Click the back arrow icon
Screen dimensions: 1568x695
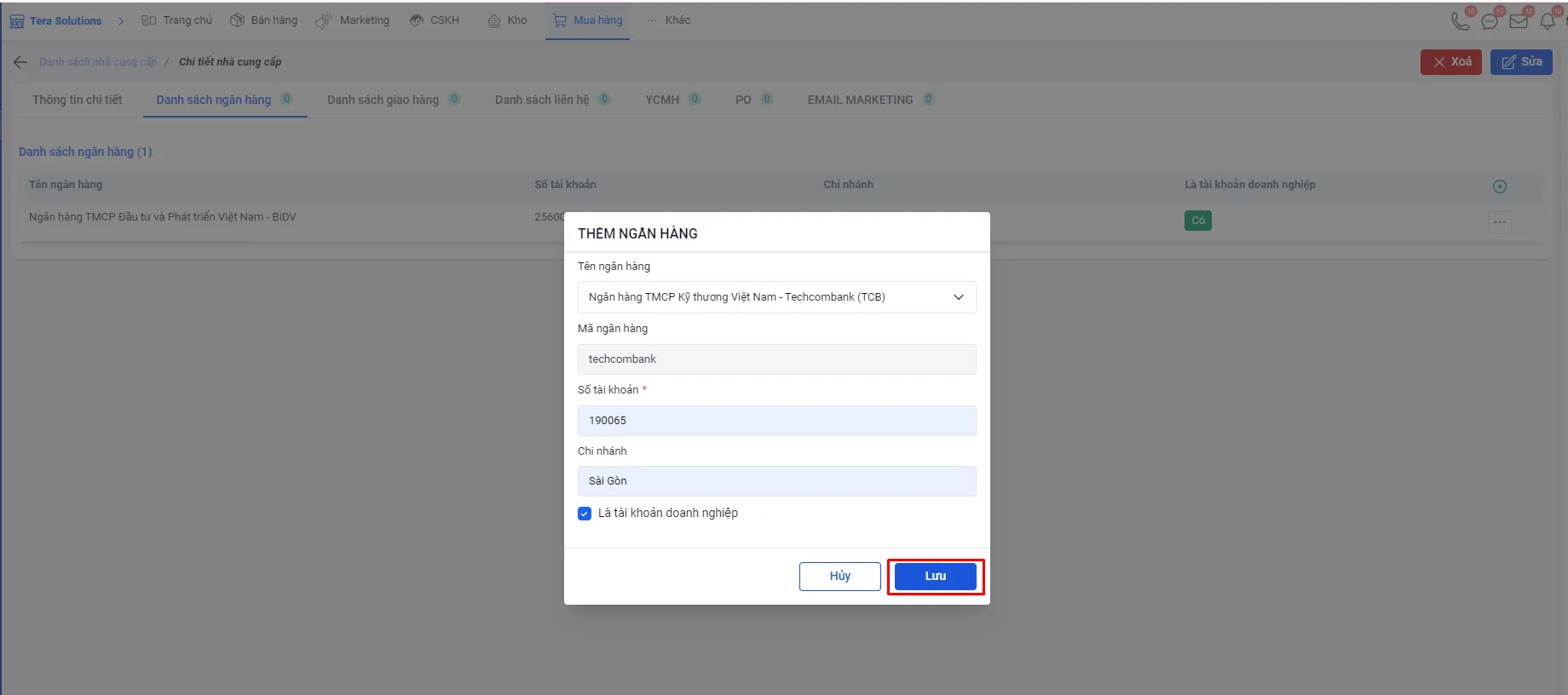tap(20, 62)
